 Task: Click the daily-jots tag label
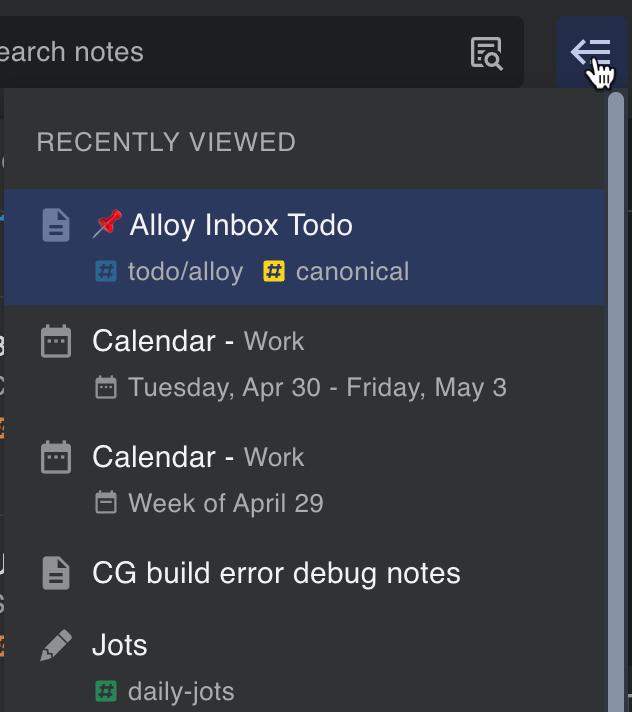(x=181, y=692)
